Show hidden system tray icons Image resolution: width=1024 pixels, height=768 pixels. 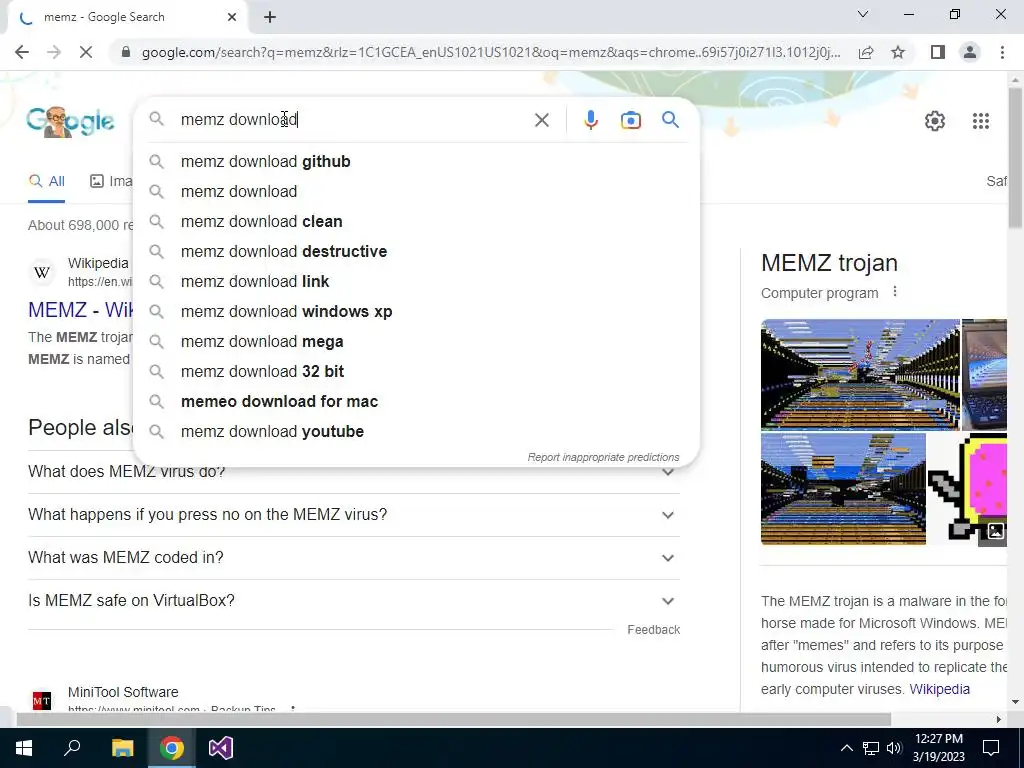tap(846, 748)
